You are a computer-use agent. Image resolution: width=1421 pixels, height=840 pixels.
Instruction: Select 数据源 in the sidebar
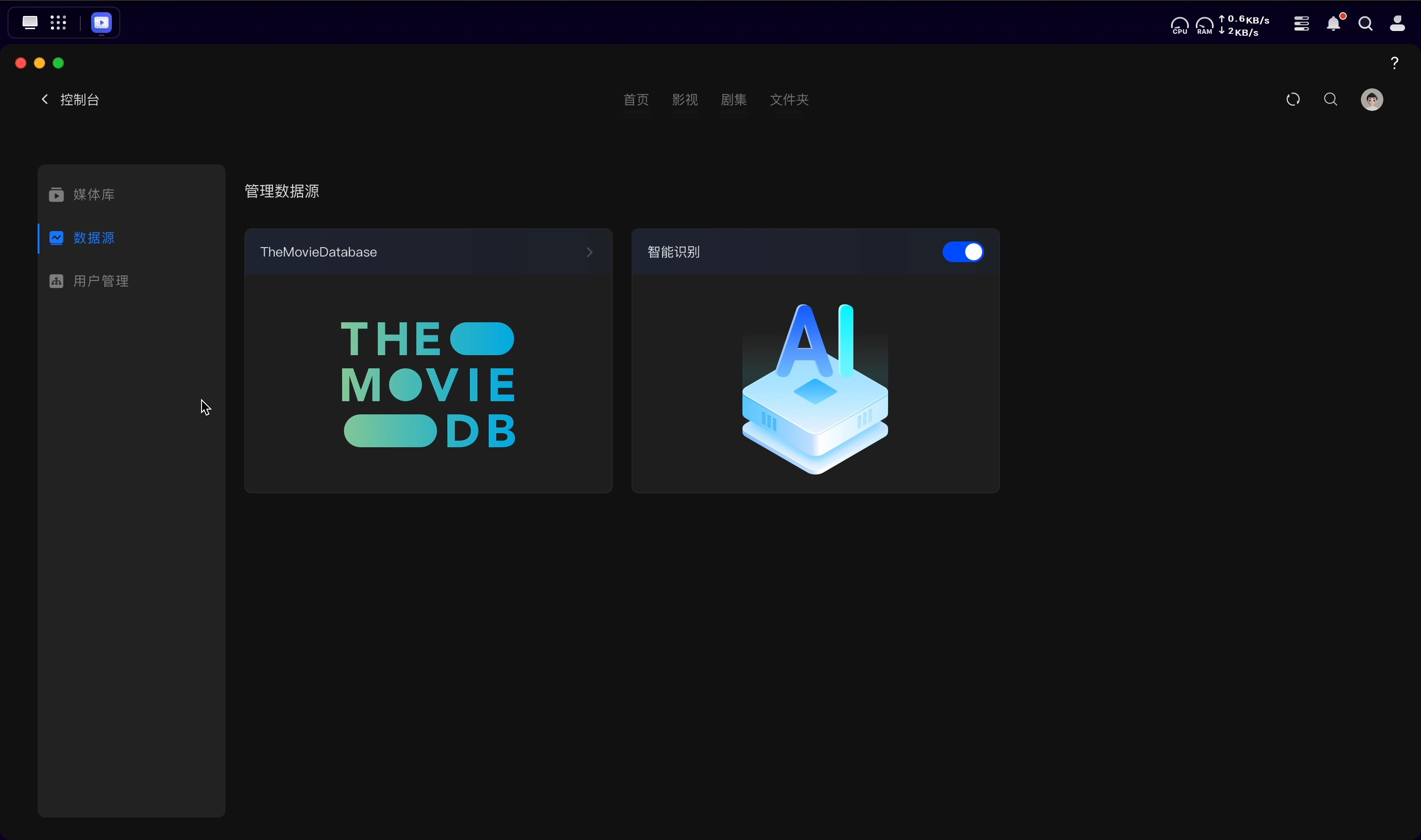coord(94,238)
